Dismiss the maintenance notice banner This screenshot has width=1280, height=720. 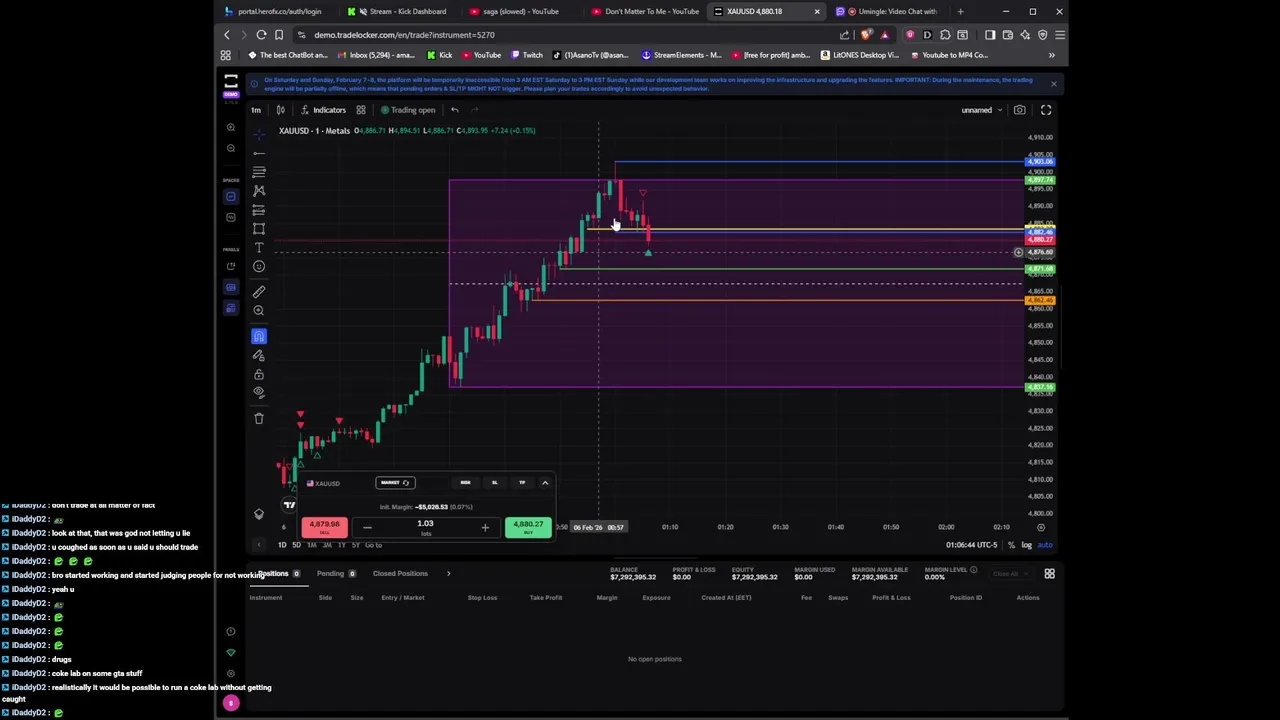tap(1053, 84)
